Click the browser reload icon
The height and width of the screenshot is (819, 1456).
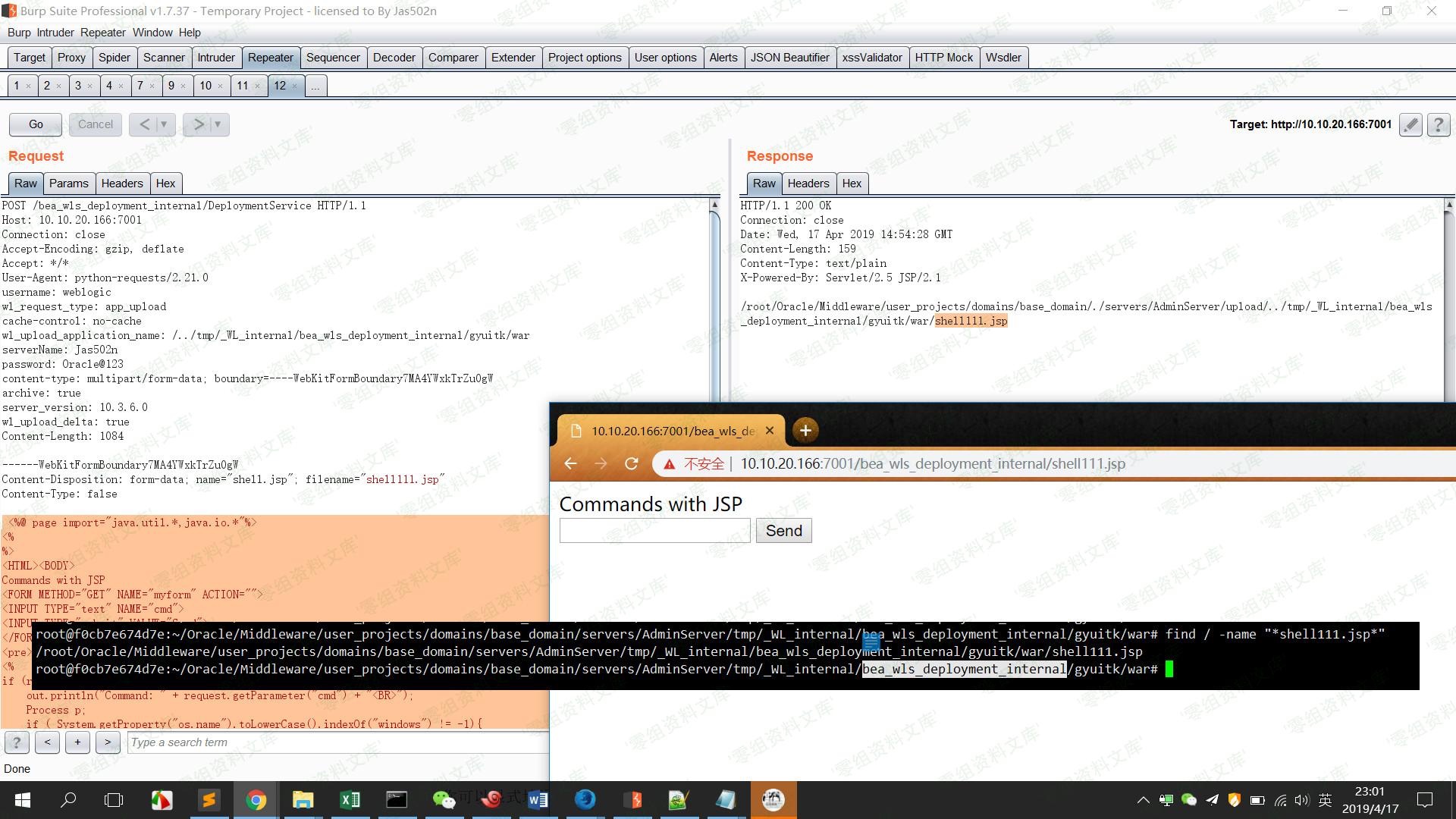pyautogui.click(x=631, y=463)
